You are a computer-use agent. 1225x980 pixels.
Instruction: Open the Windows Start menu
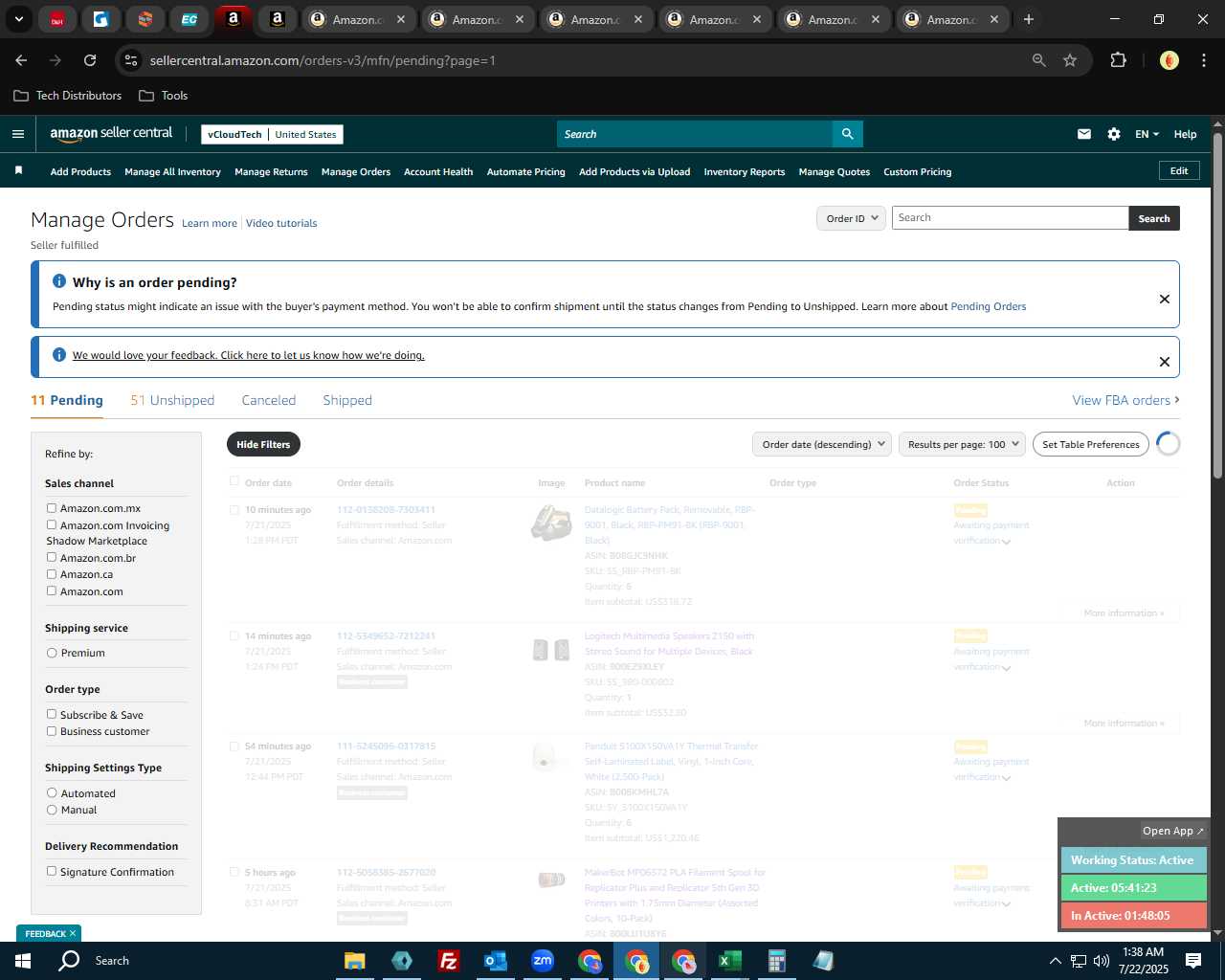[x=23, y=961]
